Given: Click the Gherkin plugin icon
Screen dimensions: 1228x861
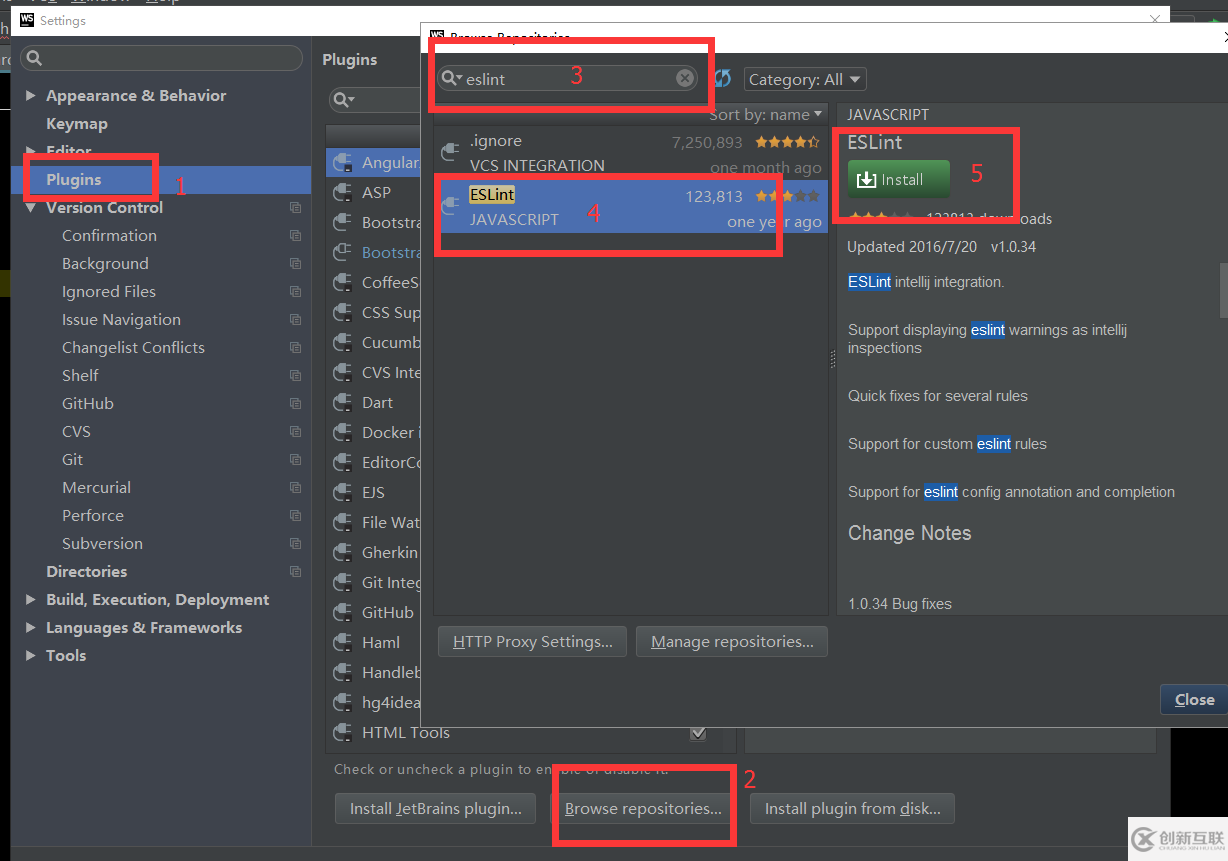Looking at the screenshot, I should click(342, 552).
